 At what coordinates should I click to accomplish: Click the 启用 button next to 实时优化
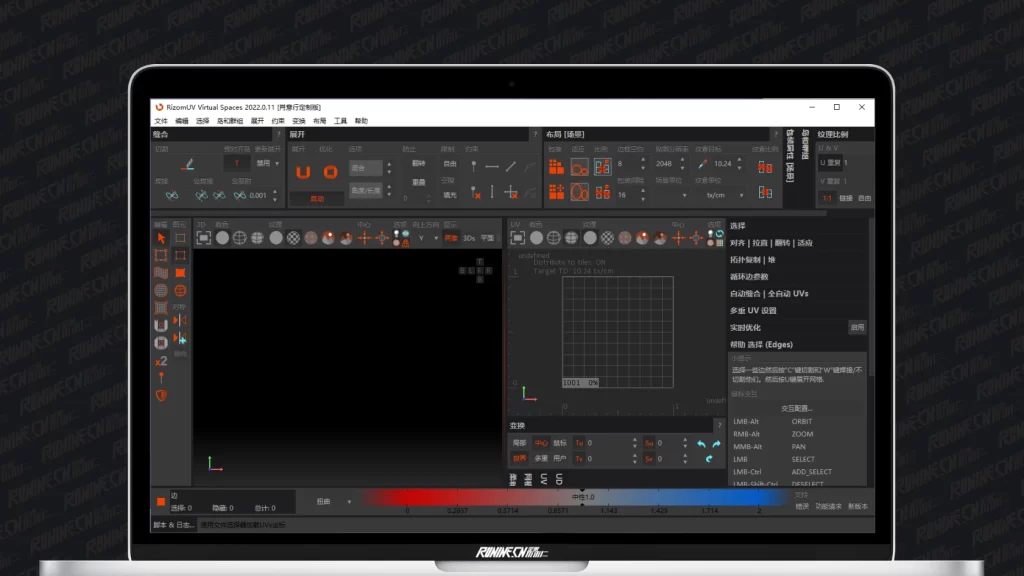pyautogui.click(x=857, y=327)
